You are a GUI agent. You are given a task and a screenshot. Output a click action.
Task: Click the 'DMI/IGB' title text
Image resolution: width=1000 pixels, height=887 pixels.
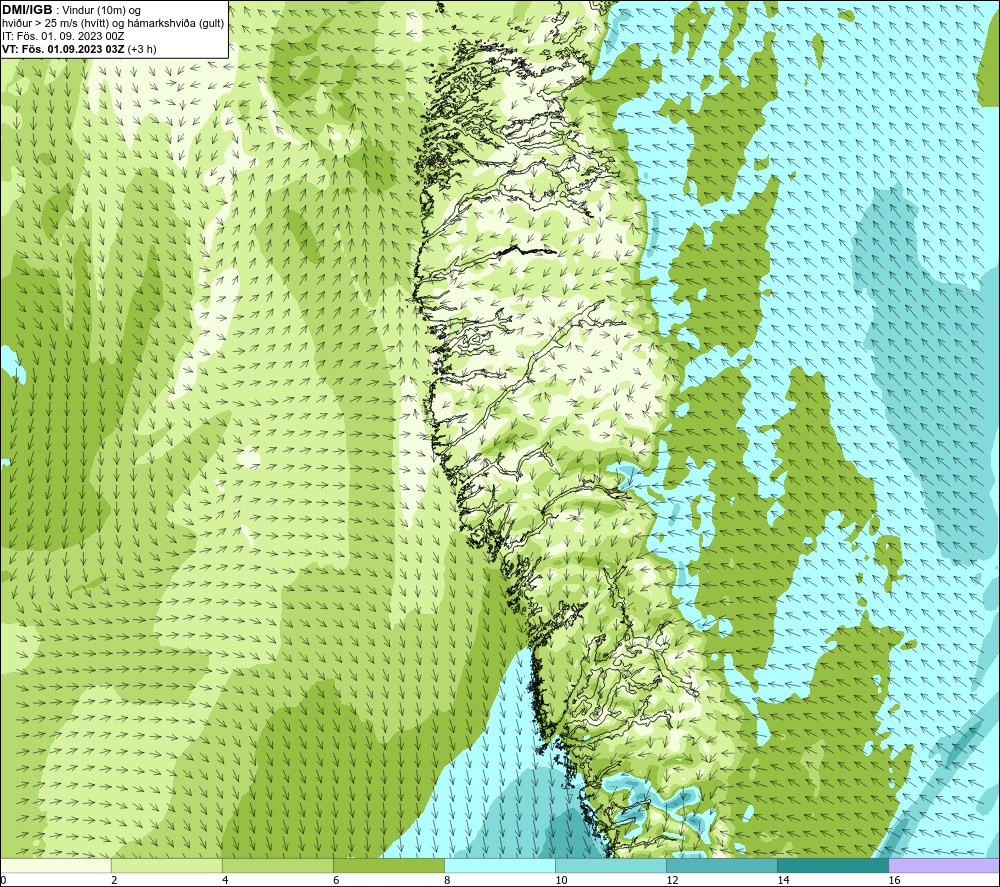(x=27, y=10)
